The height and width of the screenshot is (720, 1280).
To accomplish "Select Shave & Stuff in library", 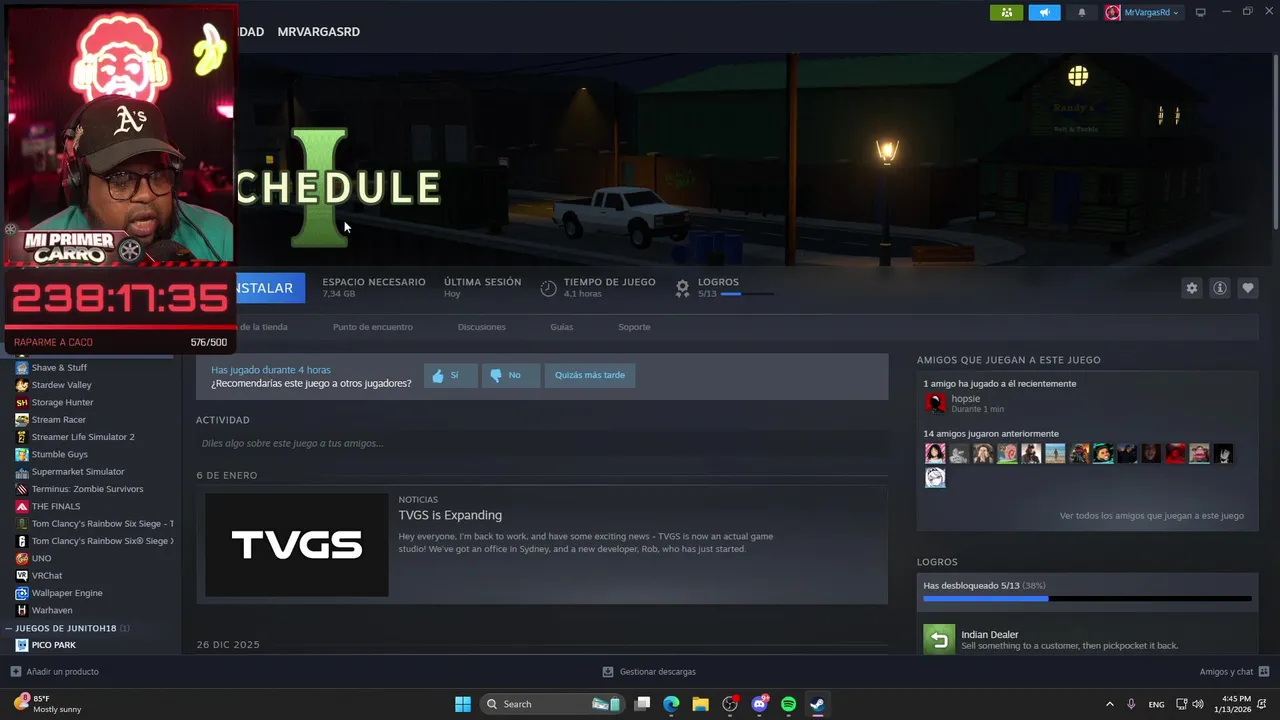I will click(x=59, y=368).
